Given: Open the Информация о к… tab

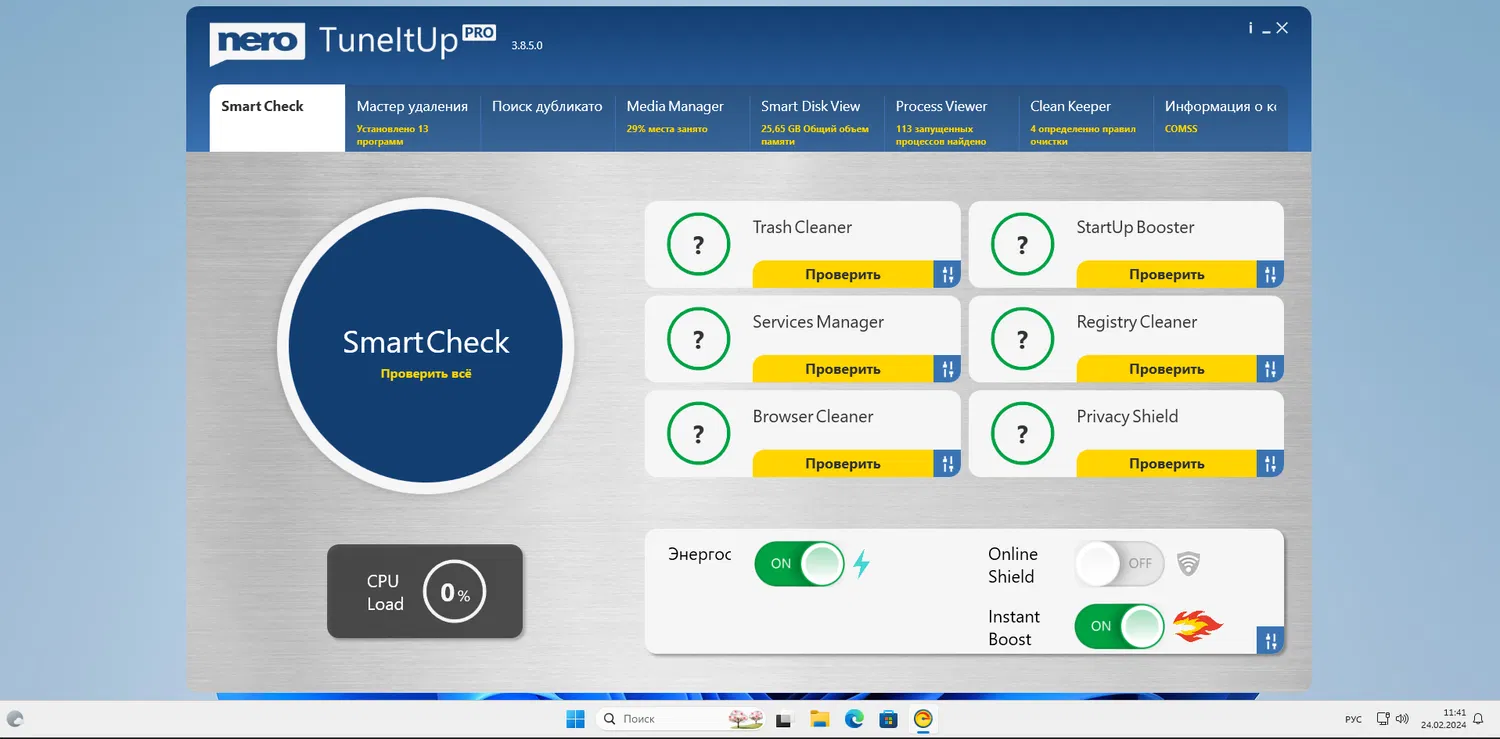Looking at the screenshot, I should click(1220, 118).
